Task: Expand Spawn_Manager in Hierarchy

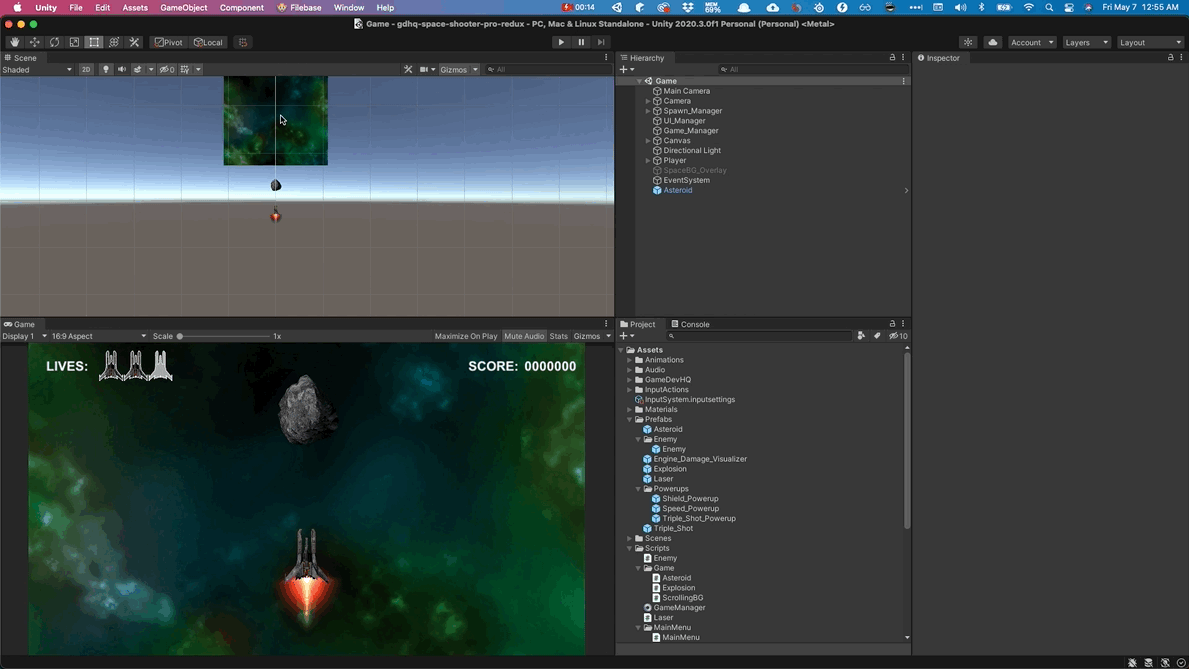Action: tap(648, 111)
